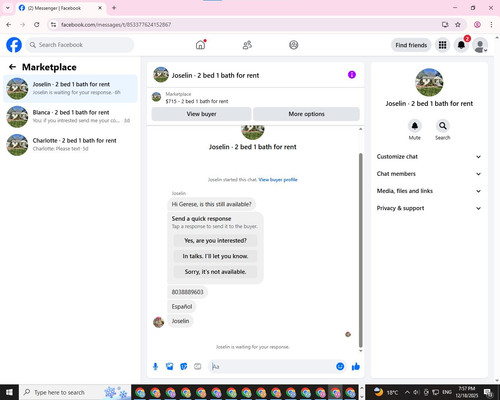Image resolution: width=500 pixels, height=400 pixels.
Task: Open the ENG language indicator
Action: [x=447, y=392]
